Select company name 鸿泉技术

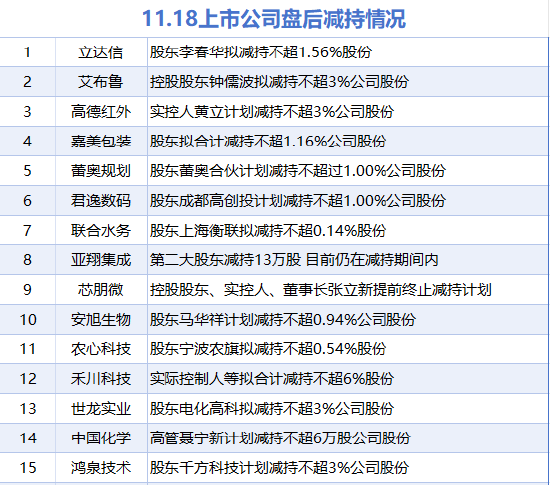(x=101, y=467)
